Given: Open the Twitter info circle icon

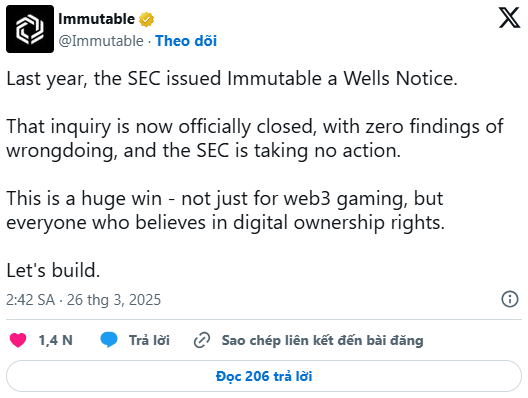Looking at the screenshot, I should 510,299.
